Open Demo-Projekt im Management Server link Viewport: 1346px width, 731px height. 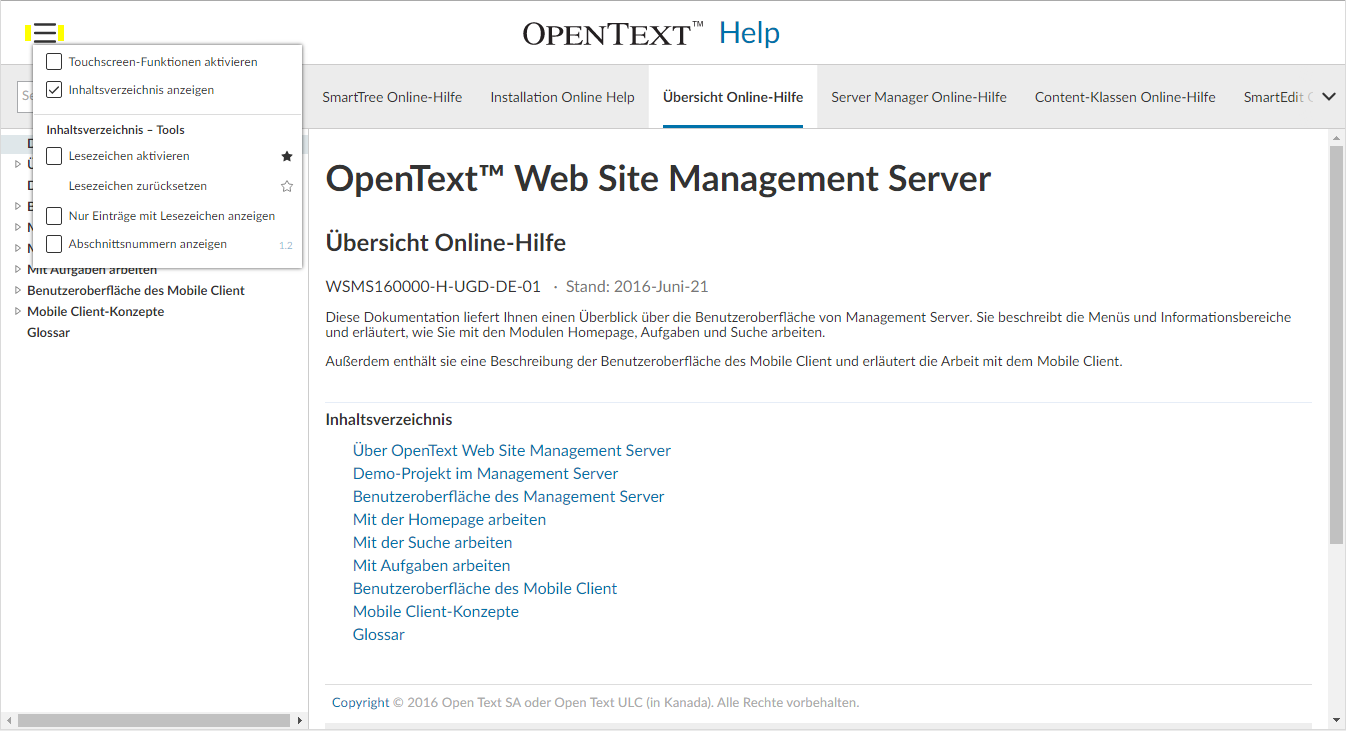[485, 474]
